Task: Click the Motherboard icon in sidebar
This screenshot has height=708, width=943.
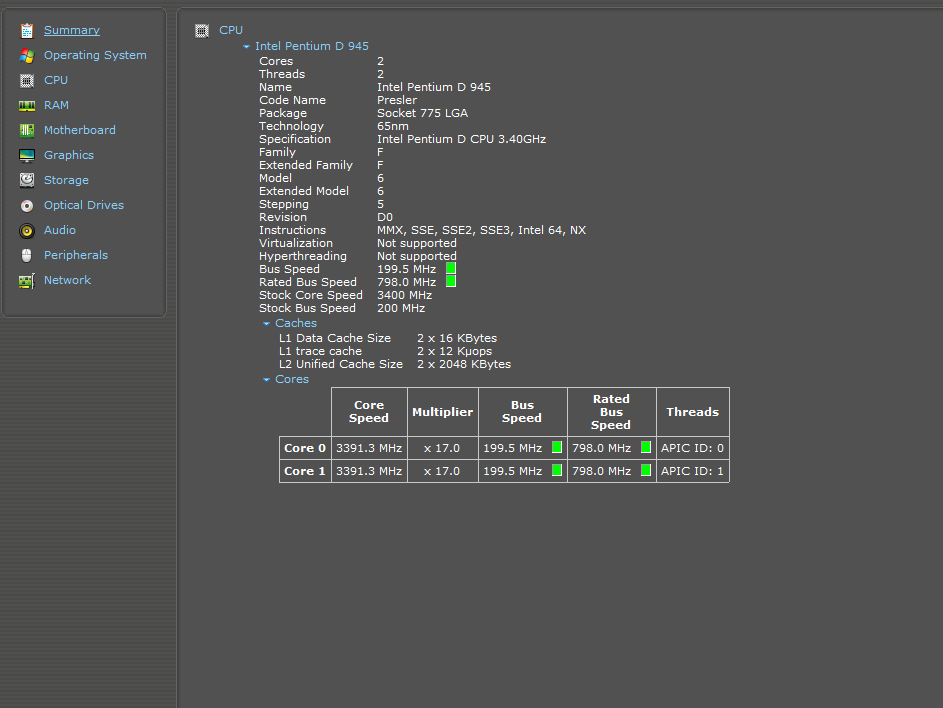Action: [x=26, y=131]
